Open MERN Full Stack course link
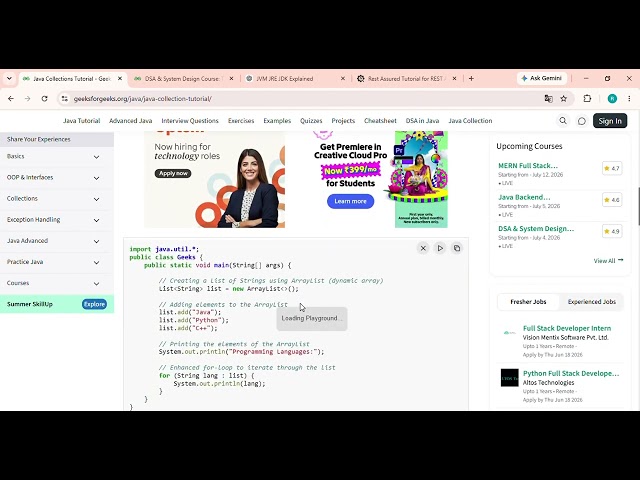 pos(528,166)
